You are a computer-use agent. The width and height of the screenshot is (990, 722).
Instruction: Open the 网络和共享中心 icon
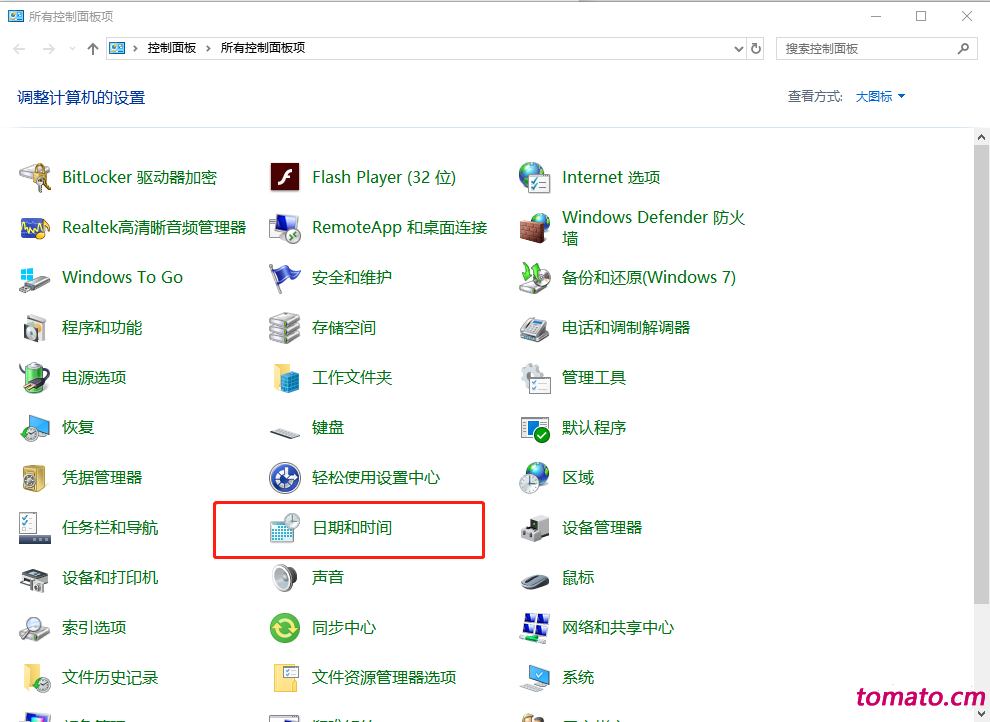pos(535,628)
